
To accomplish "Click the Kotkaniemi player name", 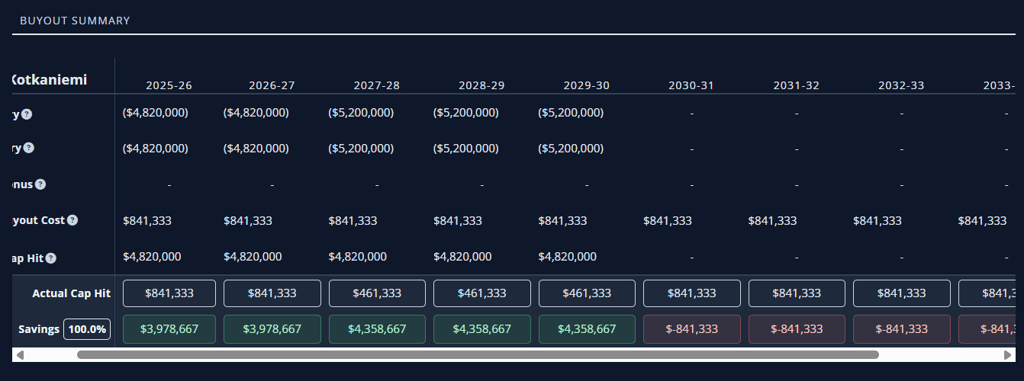I will click(x=50, y=80).
